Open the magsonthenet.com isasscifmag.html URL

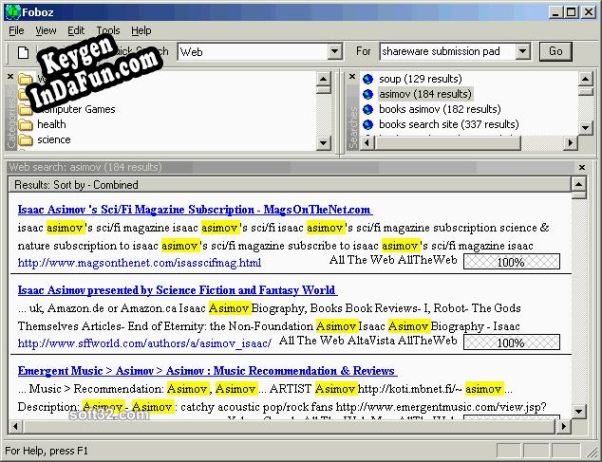click(x=139, y=263)
